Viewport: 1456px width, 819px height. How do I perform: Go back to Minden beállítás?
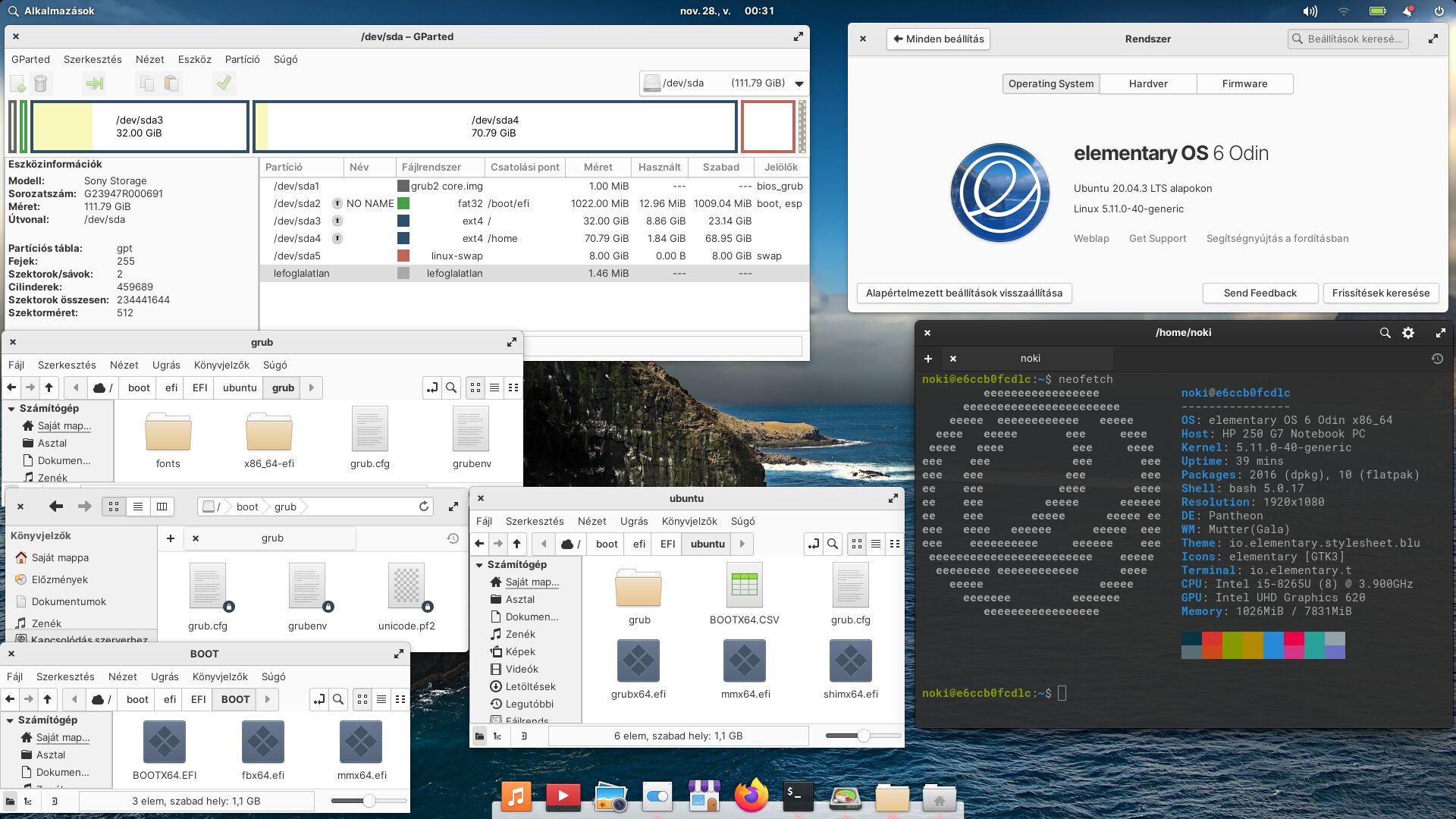pos(938,39)
